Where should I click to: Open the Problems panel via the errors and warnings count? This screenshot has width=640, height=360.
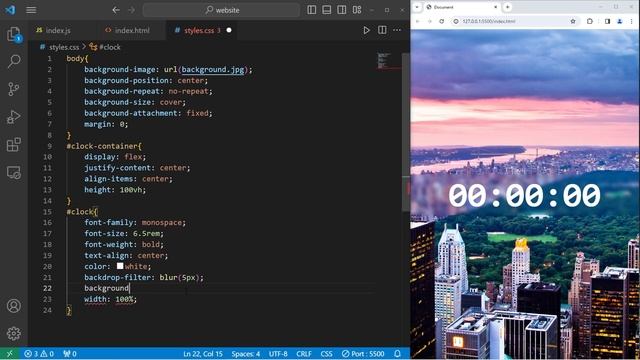[39, 353]
